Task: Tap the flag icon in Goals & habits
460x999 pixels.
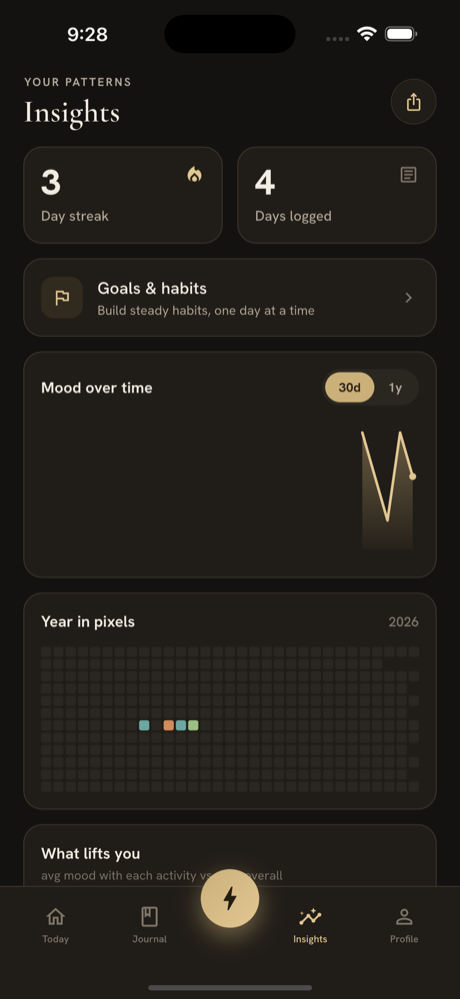Action: tap(62, 298)
